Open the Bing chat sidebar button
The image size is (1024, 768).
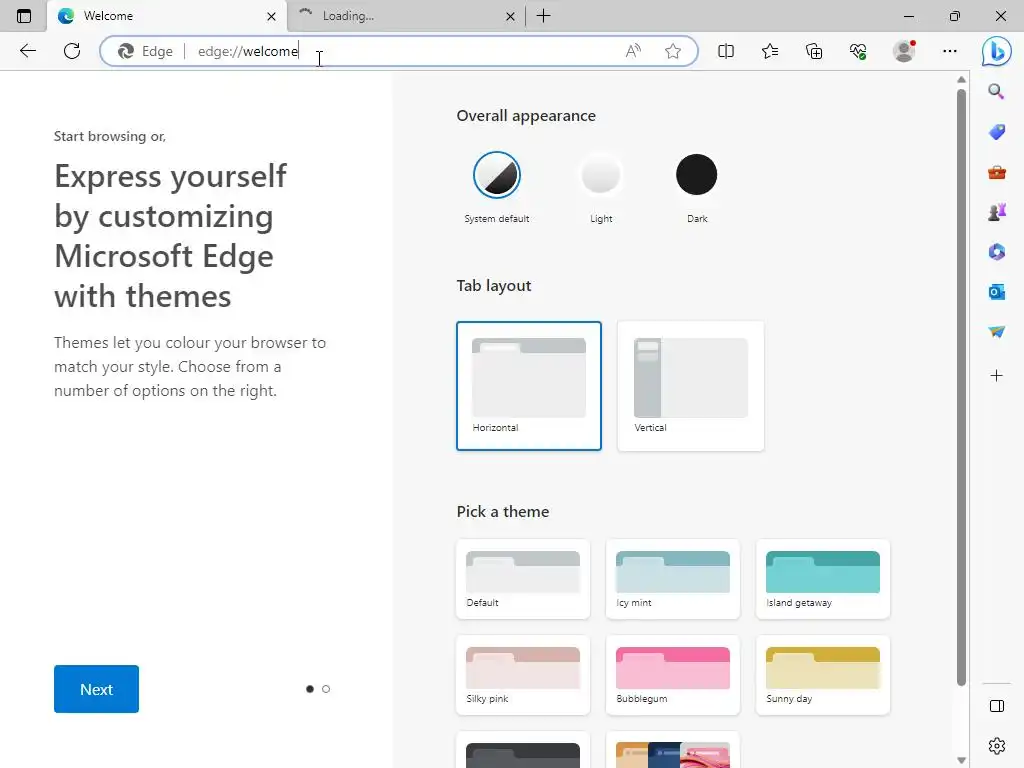pyautogui.click(x=997, y=51)
